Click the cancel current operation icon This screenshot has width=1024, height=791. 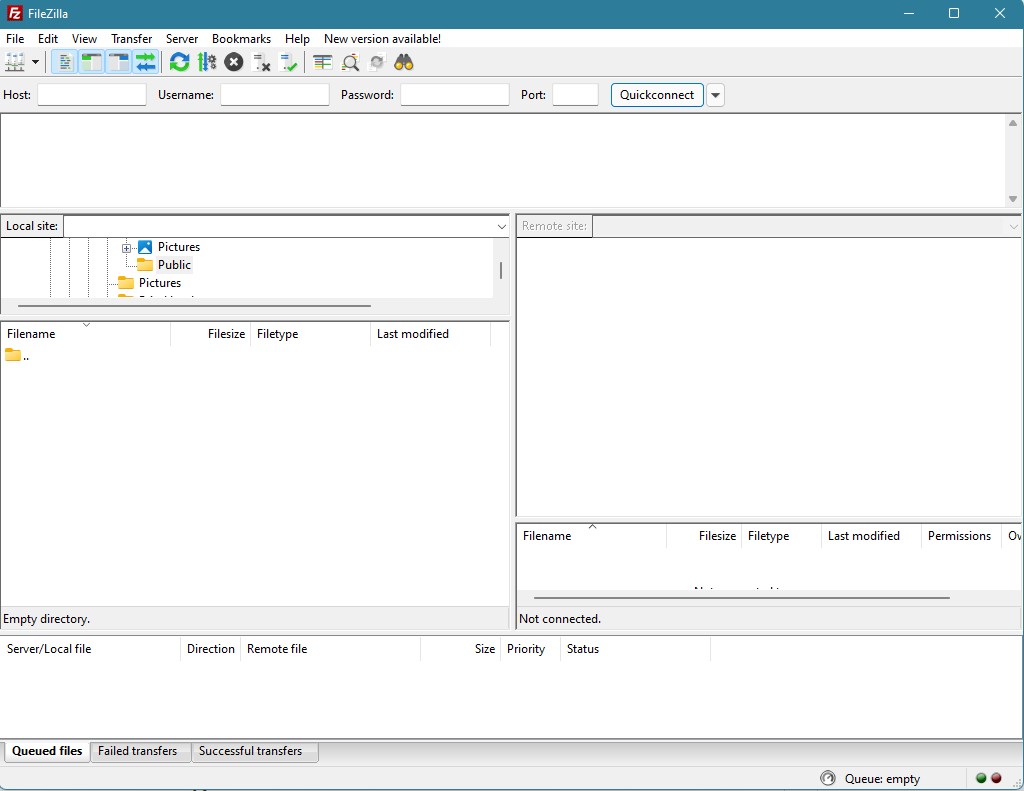(234, 62)
